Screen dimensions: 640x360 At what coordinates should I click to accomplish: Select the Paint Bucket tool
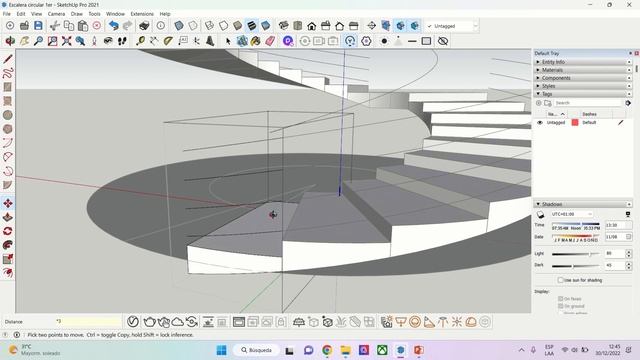[x=256, y=41]
